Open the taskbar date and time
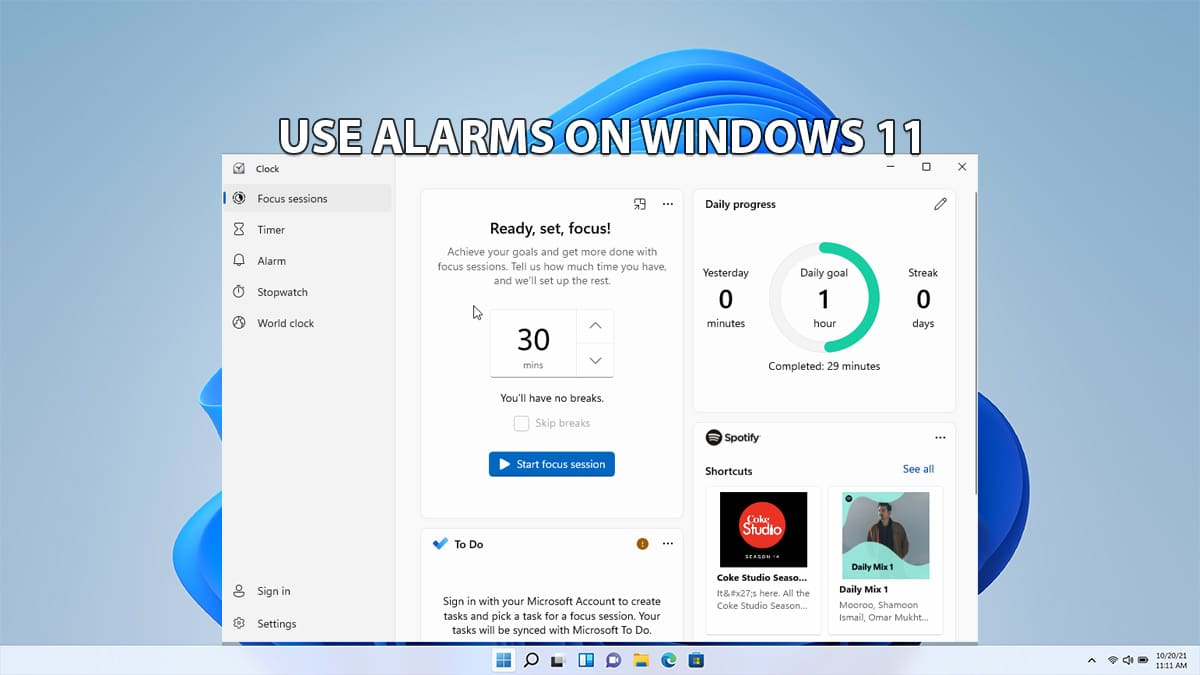 [1170, 660]
